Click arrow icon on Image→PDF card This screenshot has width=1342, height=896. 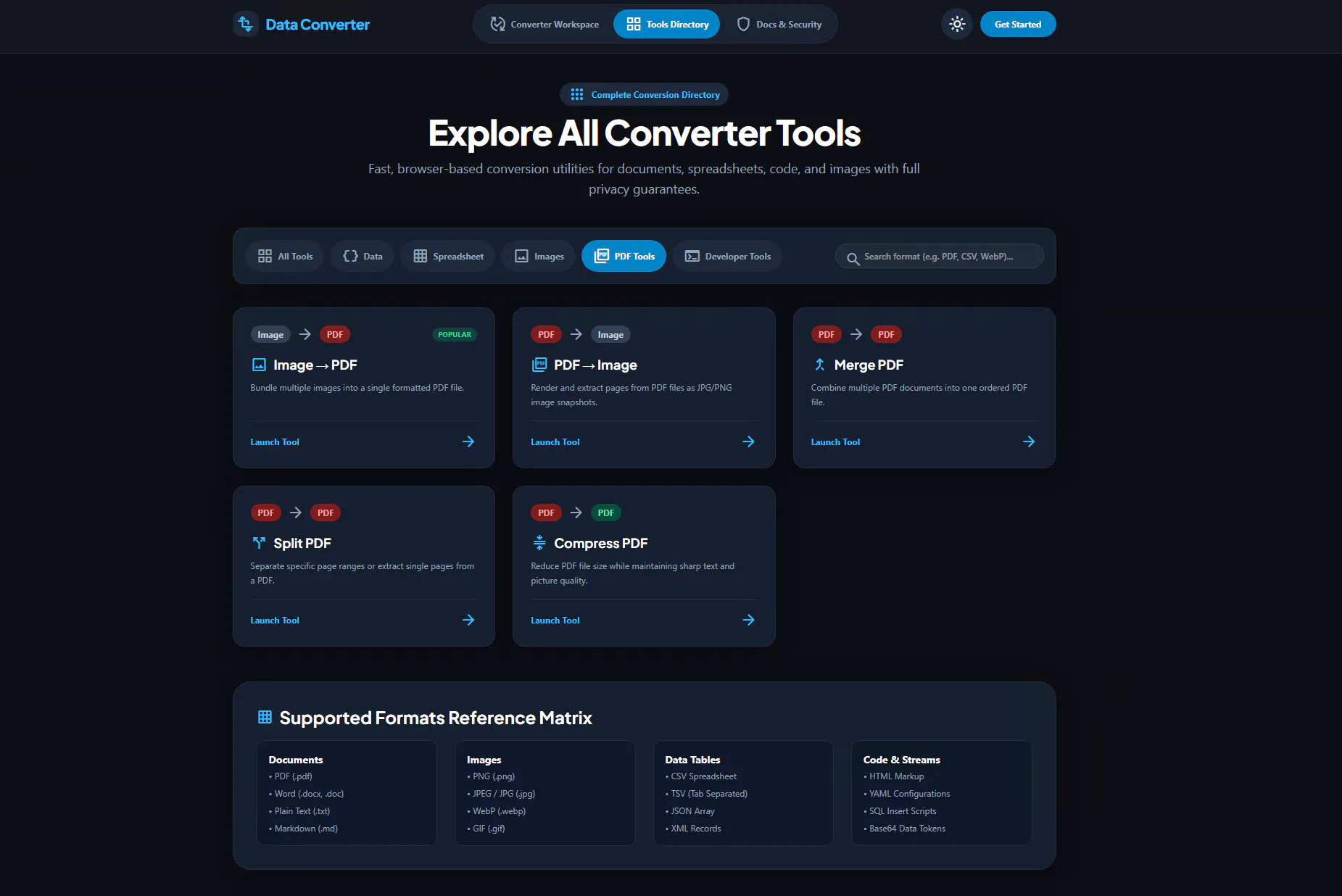pyautogui.click(x=468, y=441)
